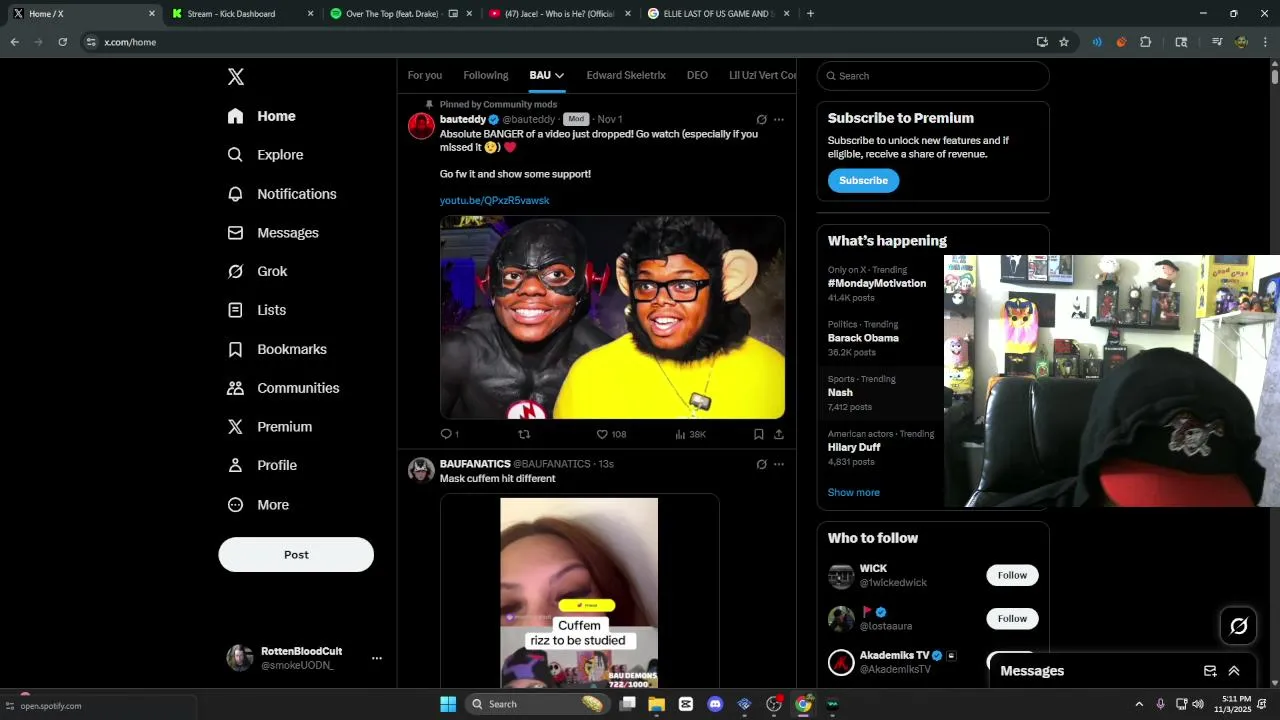The height and width of the screenshot is (720, 1280).
Task: Compose a new message in Messages drawer
Action: [1210, 671]
